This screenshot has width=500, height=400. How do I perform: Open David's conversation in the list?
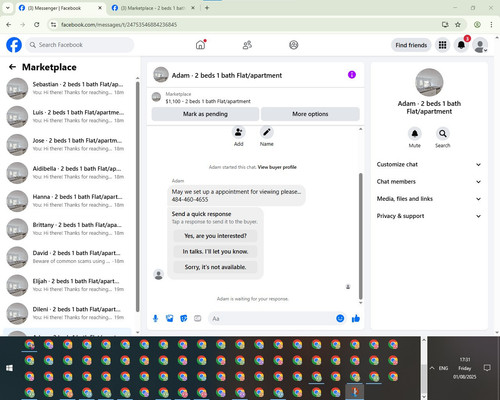click(67, 257)
